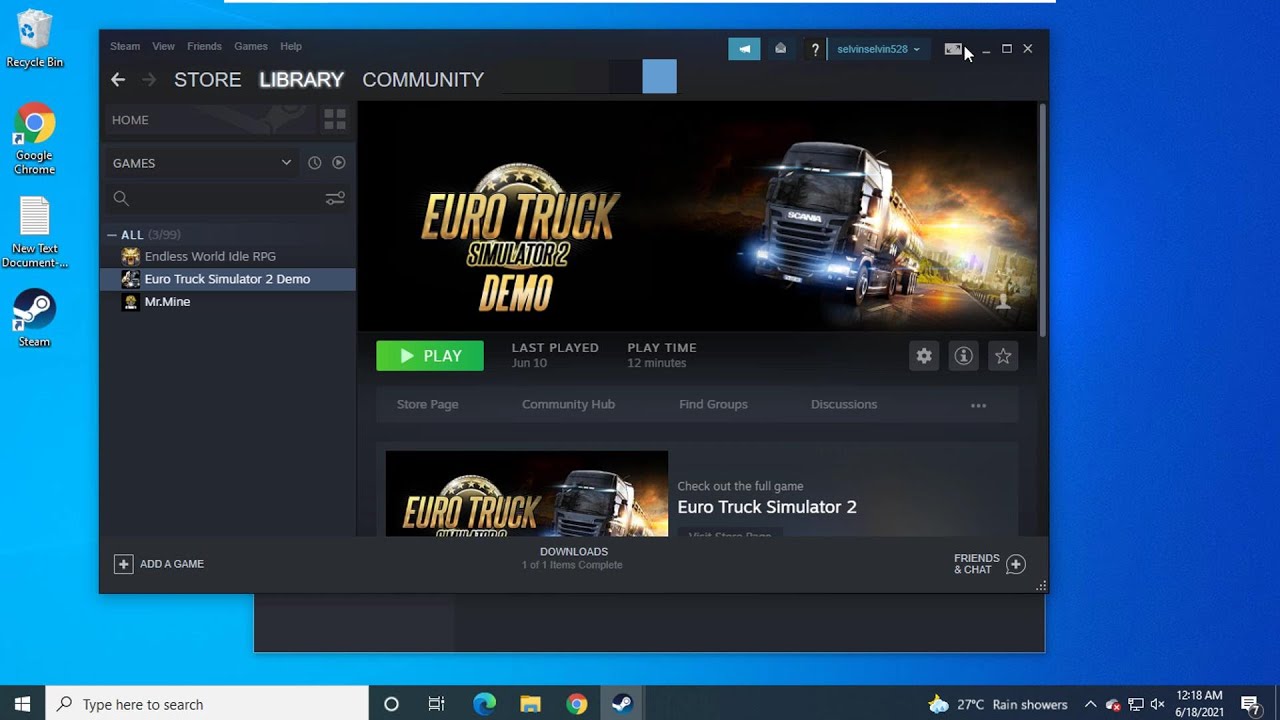Launch Steam desktop shortcut
The width and height of the screenshot is (1280, 720).
tap(34, 318)
